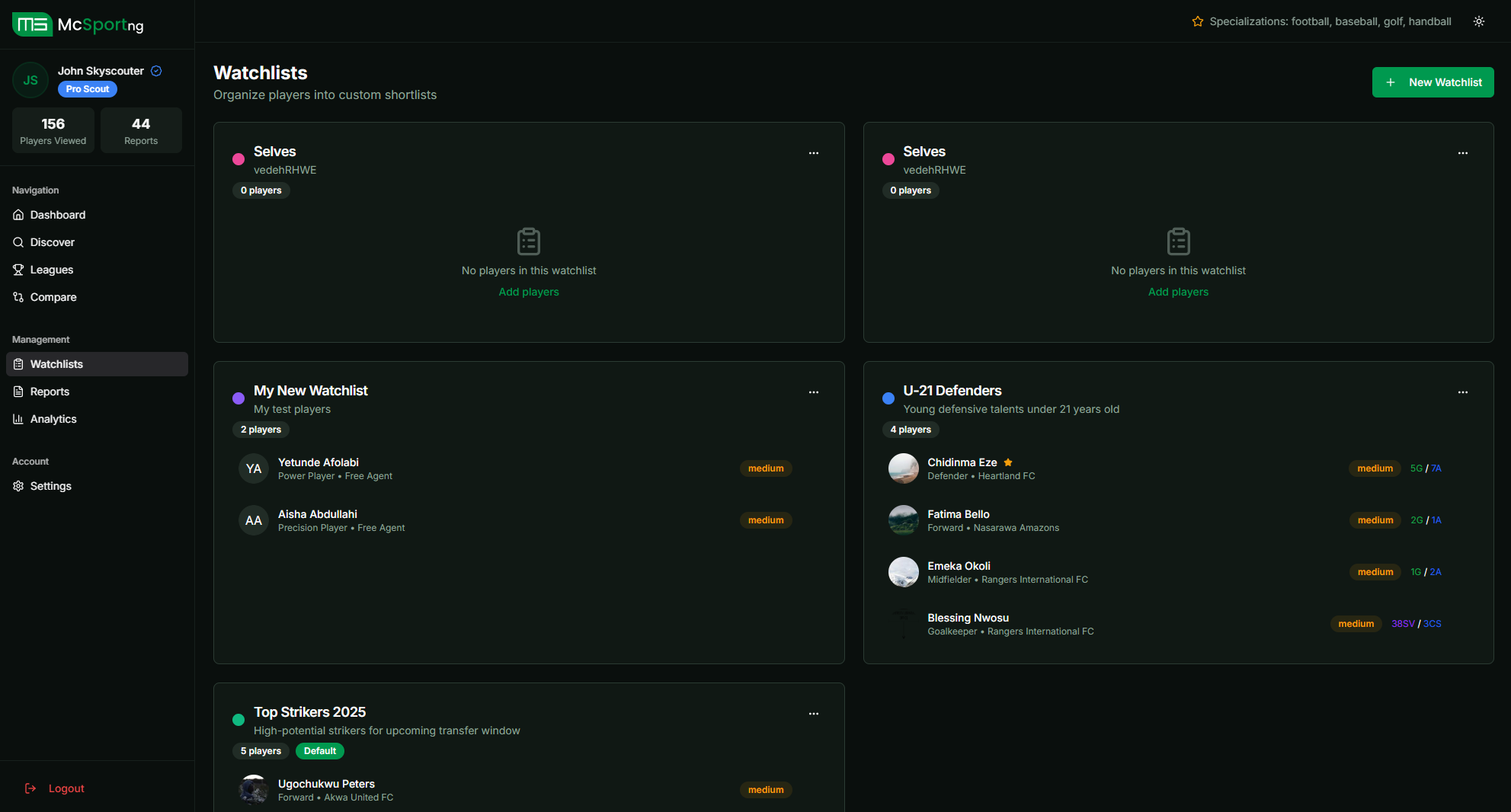This screenshot has width=1511, height=812.
Task: Click the clipboard icon in the first Selves watchlist
Action: (528, 241)
